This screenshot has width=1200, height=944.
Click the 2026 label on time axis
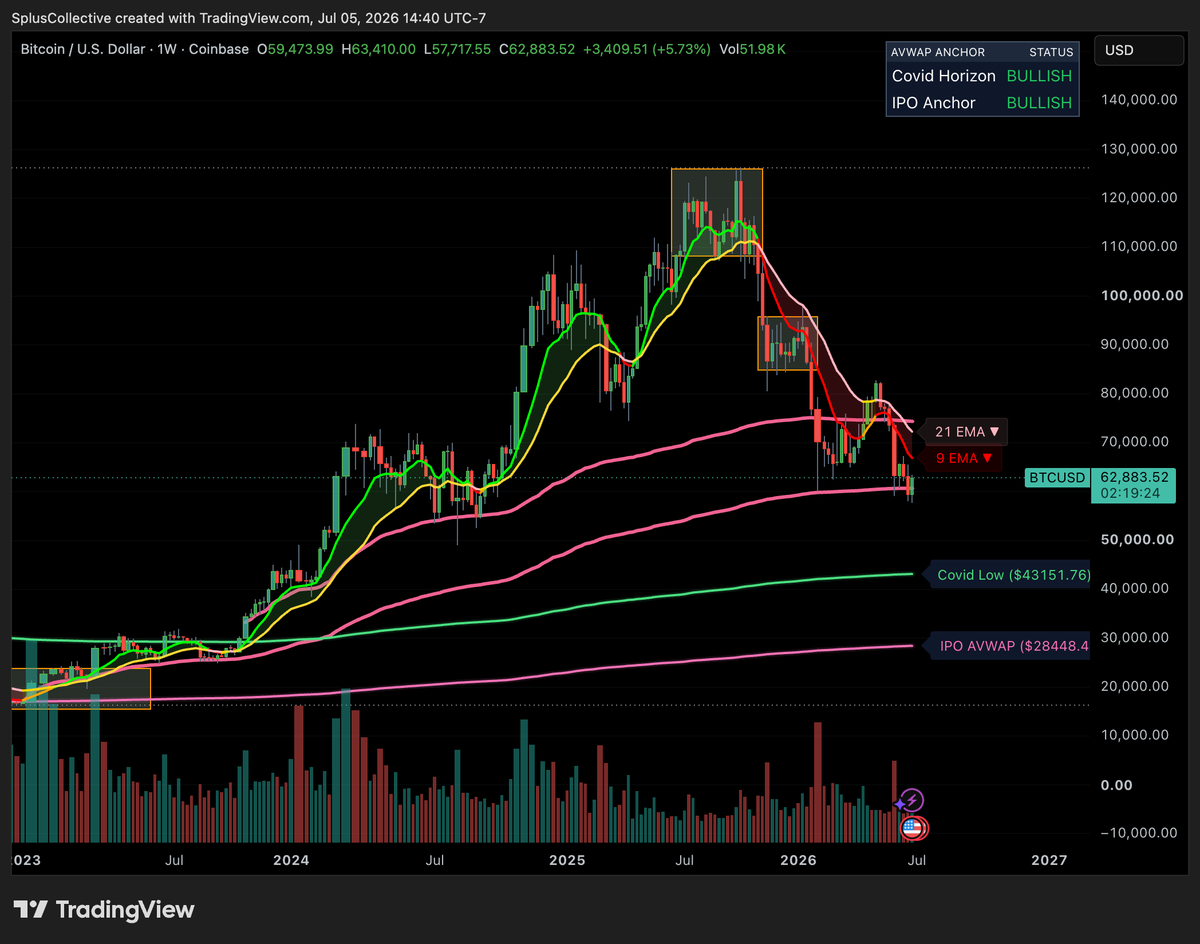coord(798,860)
